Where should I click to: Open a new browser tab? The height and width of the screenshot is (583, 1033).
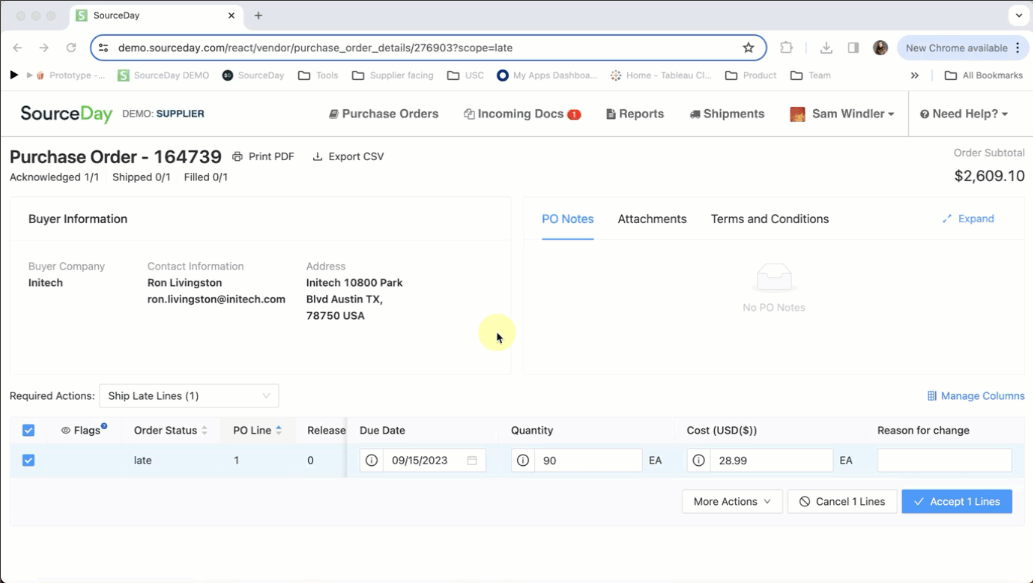coord(258,15)
